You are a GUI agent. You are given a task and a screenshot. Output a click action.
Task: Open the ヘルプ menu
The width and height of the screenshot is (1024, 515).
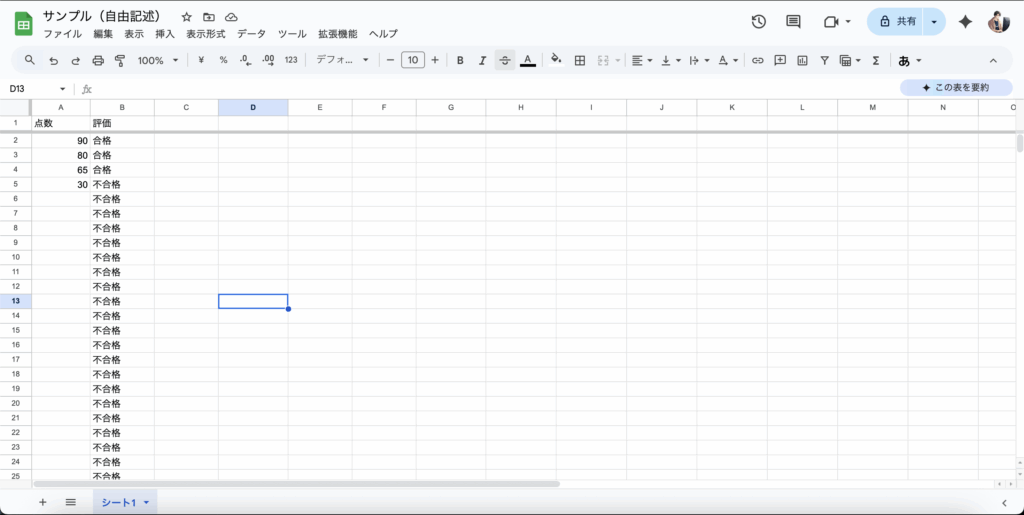point(383,34)
